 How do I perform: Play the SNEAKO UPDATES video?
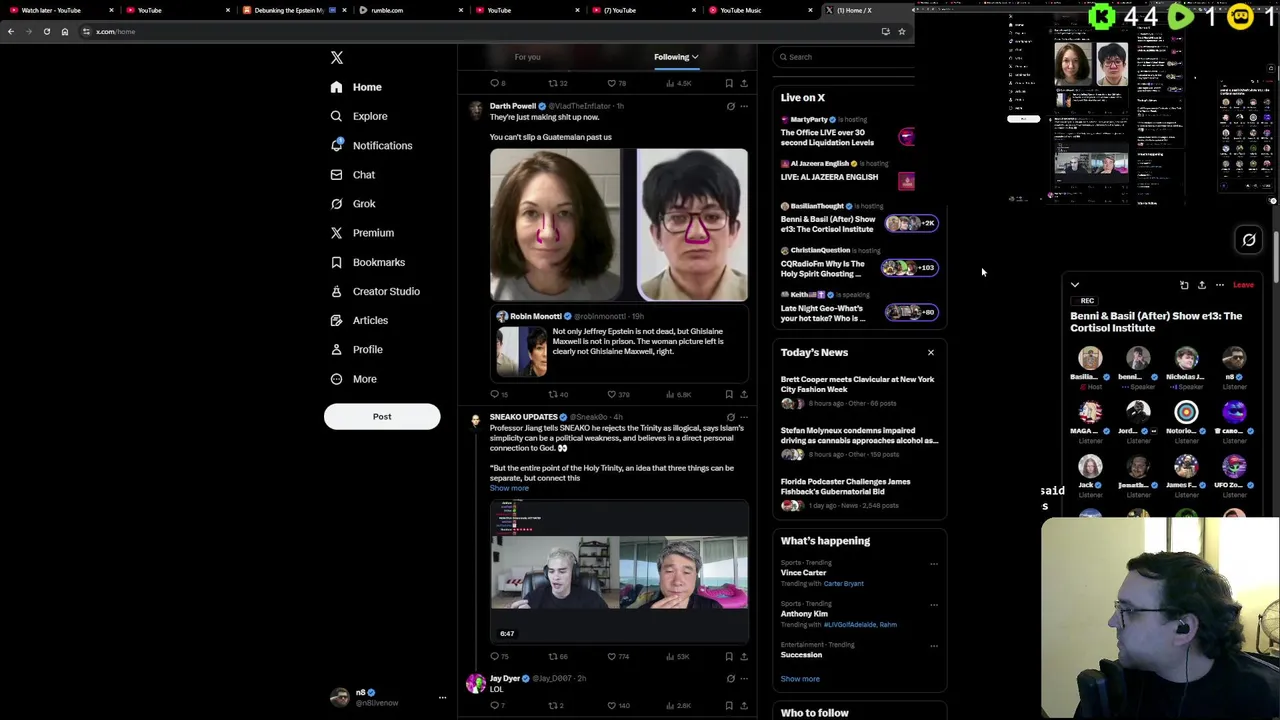pos(619,571)
